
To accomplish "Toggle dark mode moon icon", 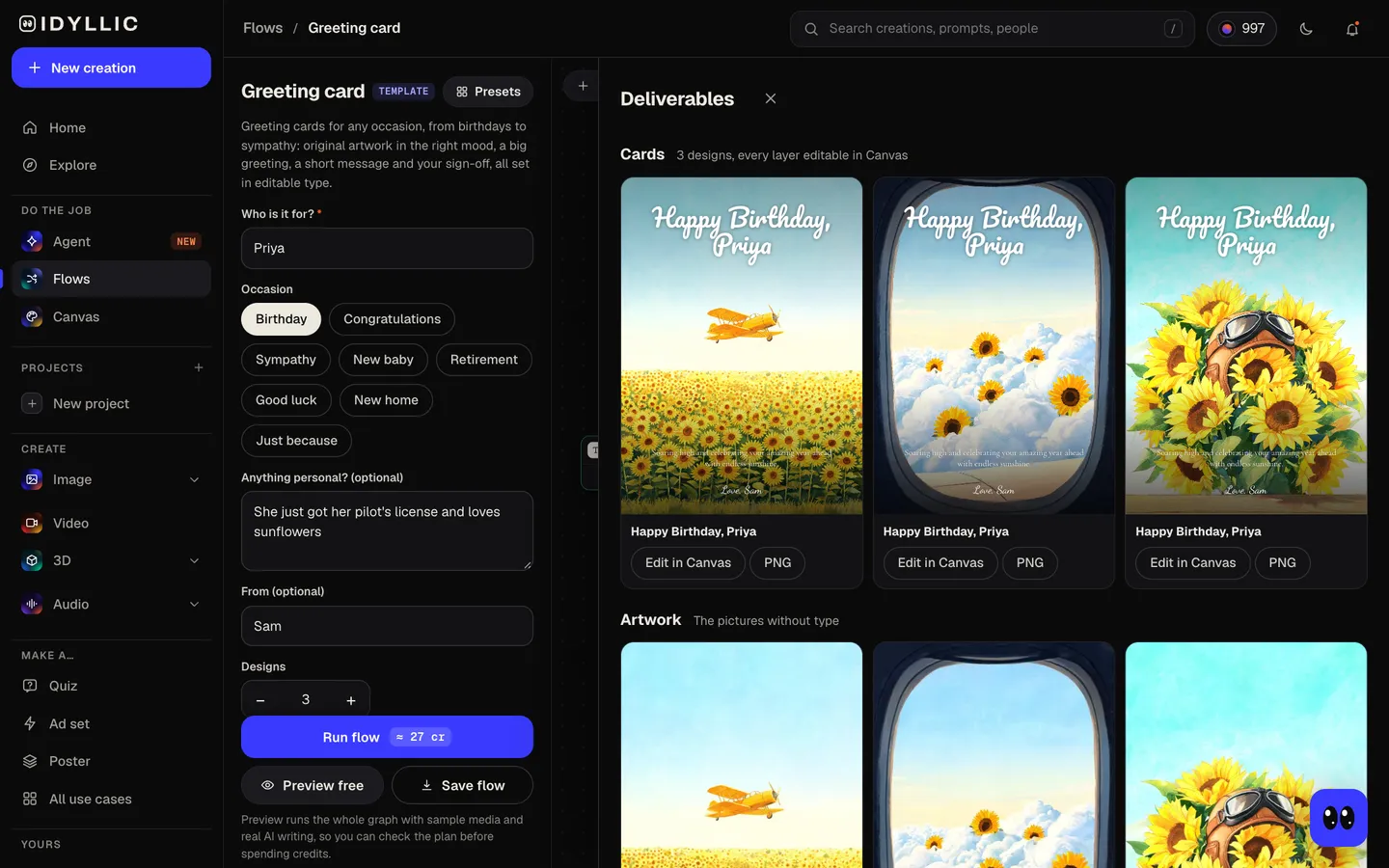I will click(x=1306, y=29).
